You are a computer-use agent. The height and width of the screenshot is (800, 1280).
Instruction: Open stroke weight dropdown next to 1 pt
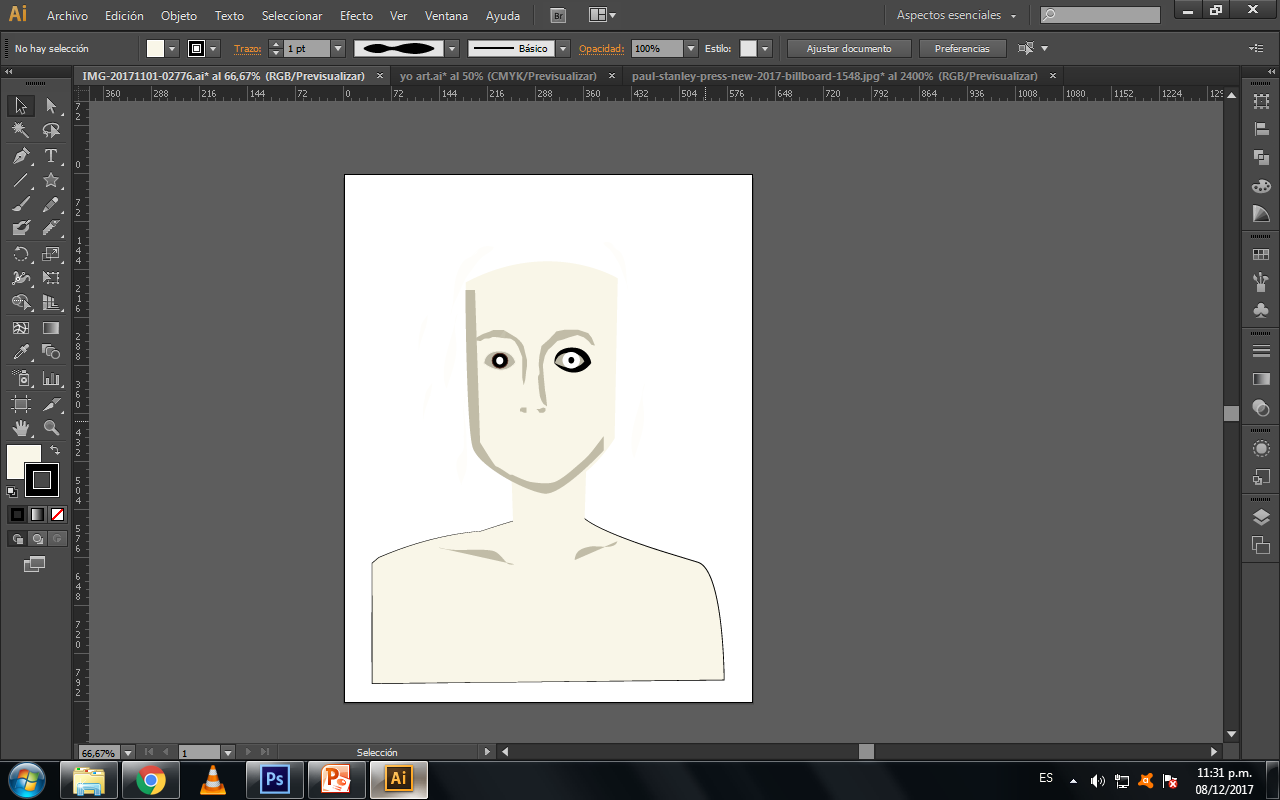(337, 48)
